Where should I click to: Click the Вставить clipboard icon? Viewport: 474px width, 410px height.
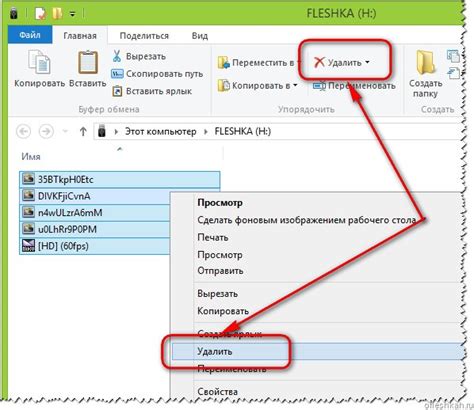88,62
